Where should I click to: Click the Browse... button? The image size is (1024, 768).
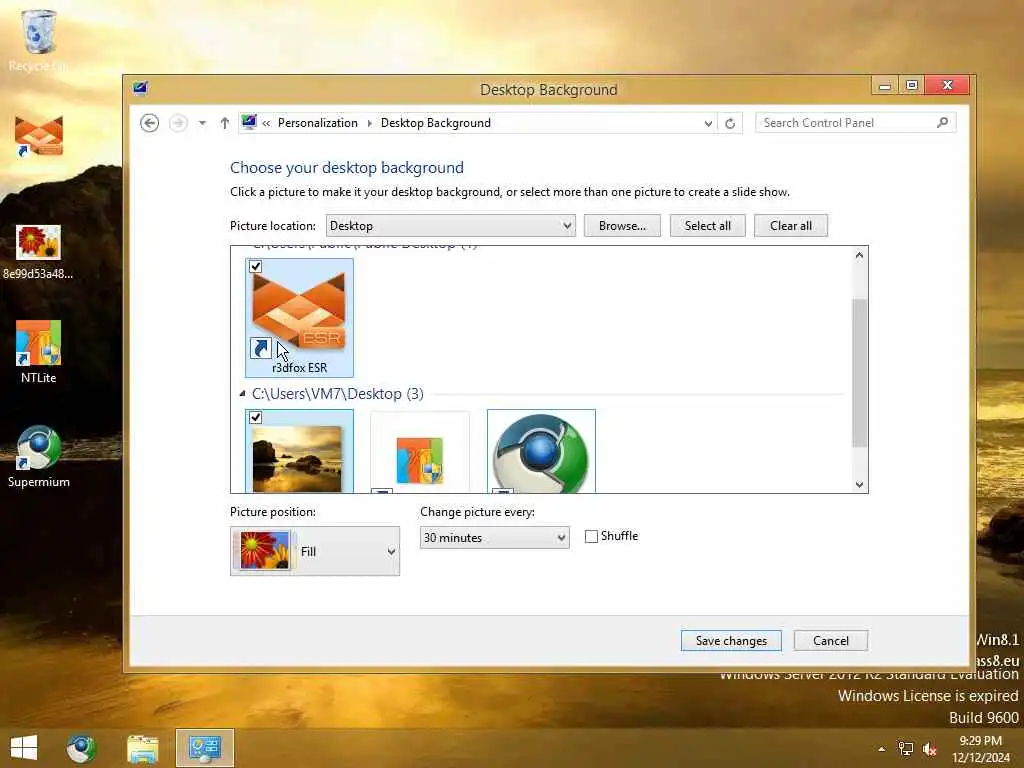click(622, 226)
